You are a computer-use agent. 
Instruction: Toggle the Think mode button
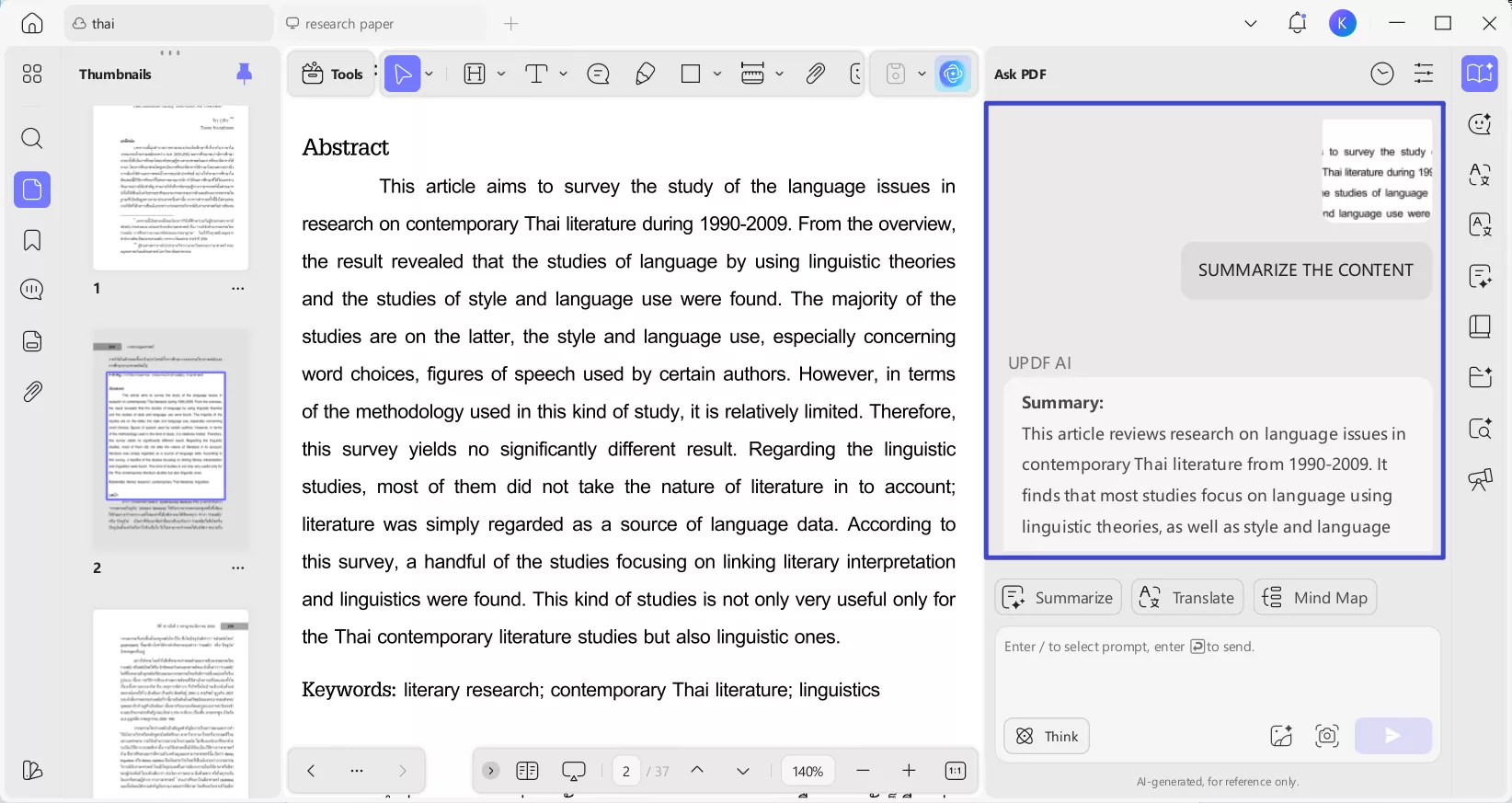pyautogui.click(x=1047, y=736)
